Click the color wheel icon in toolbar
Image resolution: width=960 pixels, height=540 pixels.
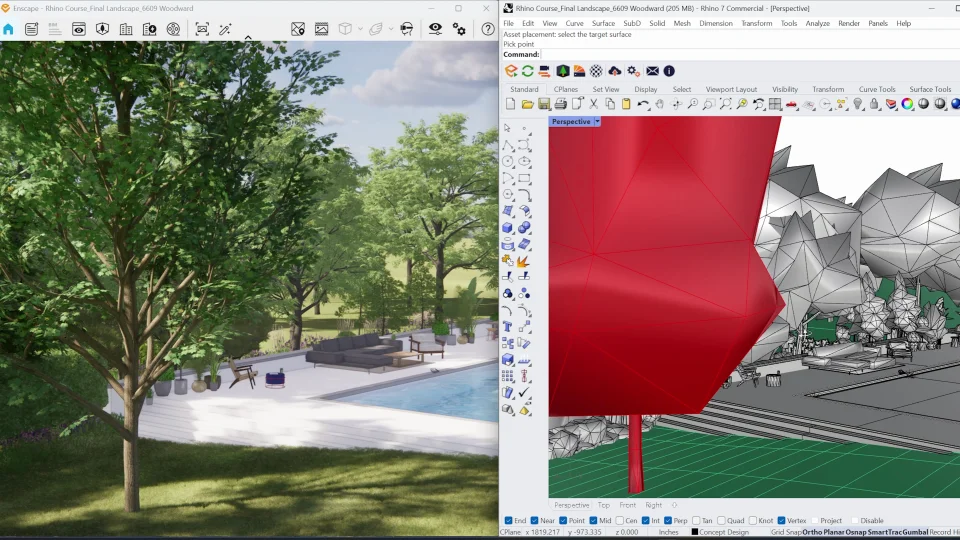[x=907, y=104]
